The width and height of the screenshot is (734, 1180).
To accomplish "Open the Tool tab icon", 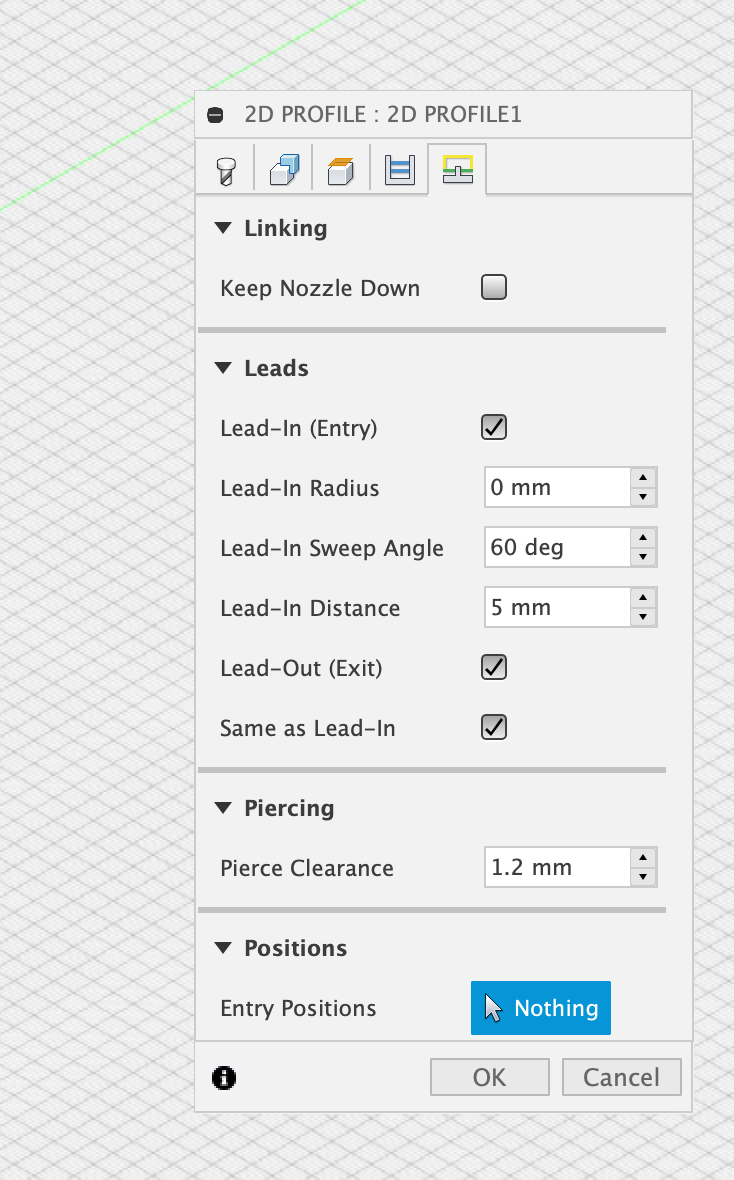I will click(x=226, y=170).
